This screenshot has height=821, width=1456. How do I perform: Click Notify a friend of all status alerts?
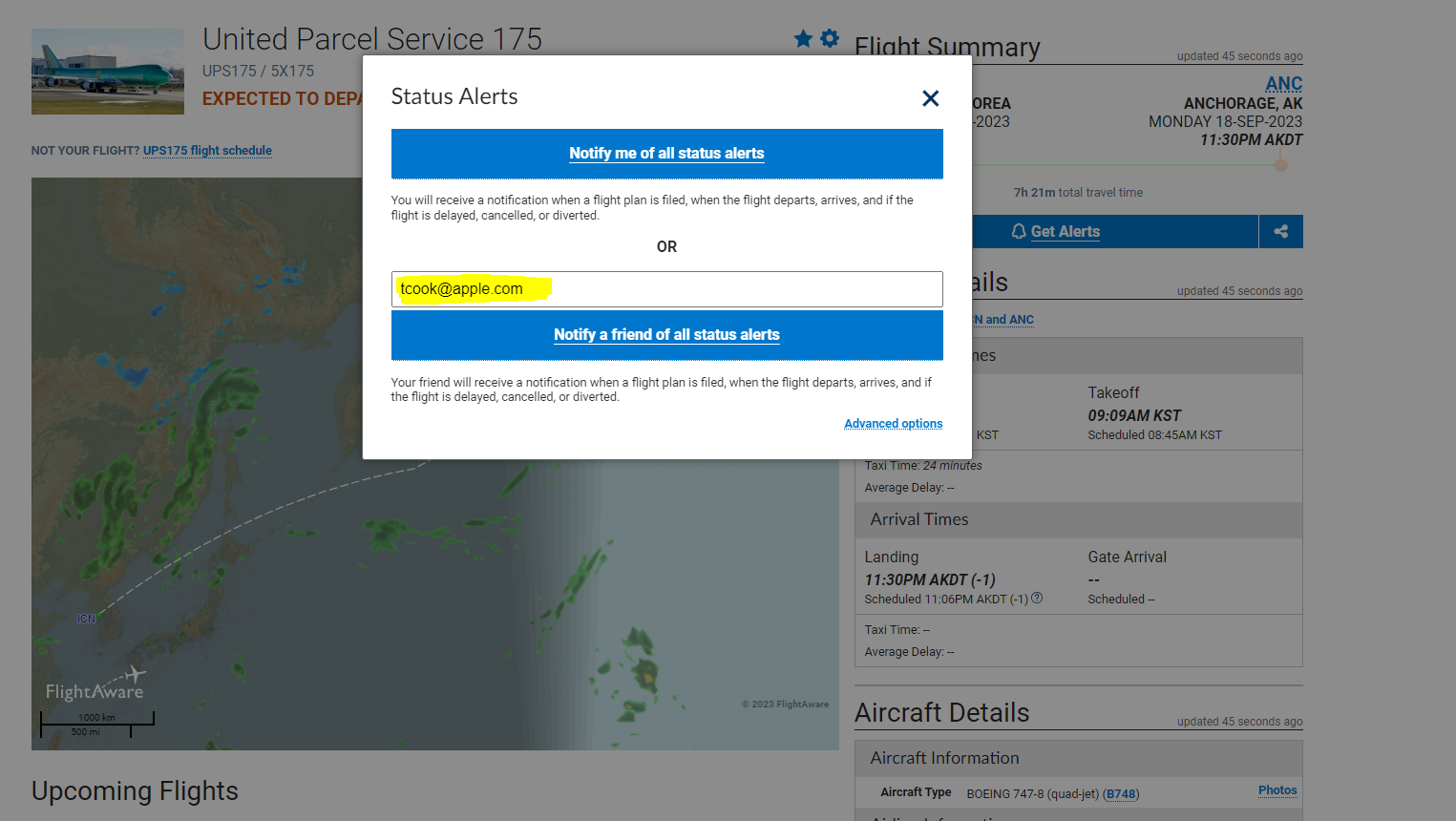(x=666, y=335)
